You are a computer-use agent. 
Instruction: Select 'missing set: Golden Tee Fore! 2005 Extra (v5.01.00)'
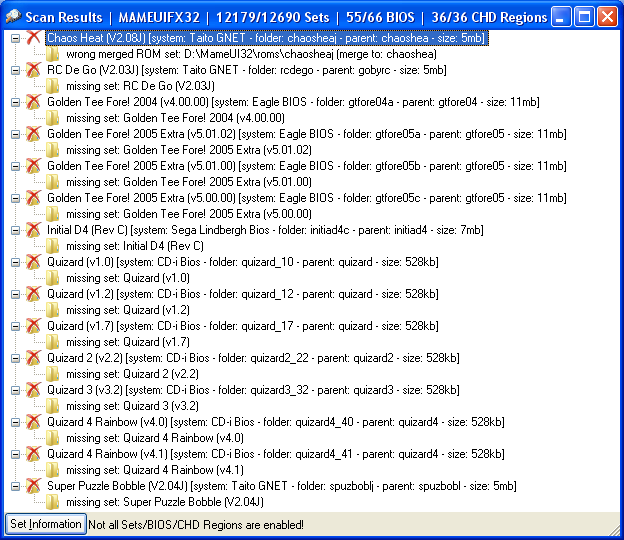click(189, 182)
